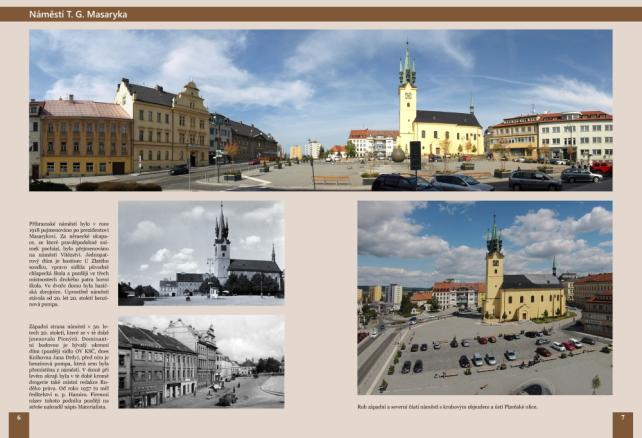Select the black-and-white church photo
This screenshot has width=642, height=438.
(x=200, y=253)
